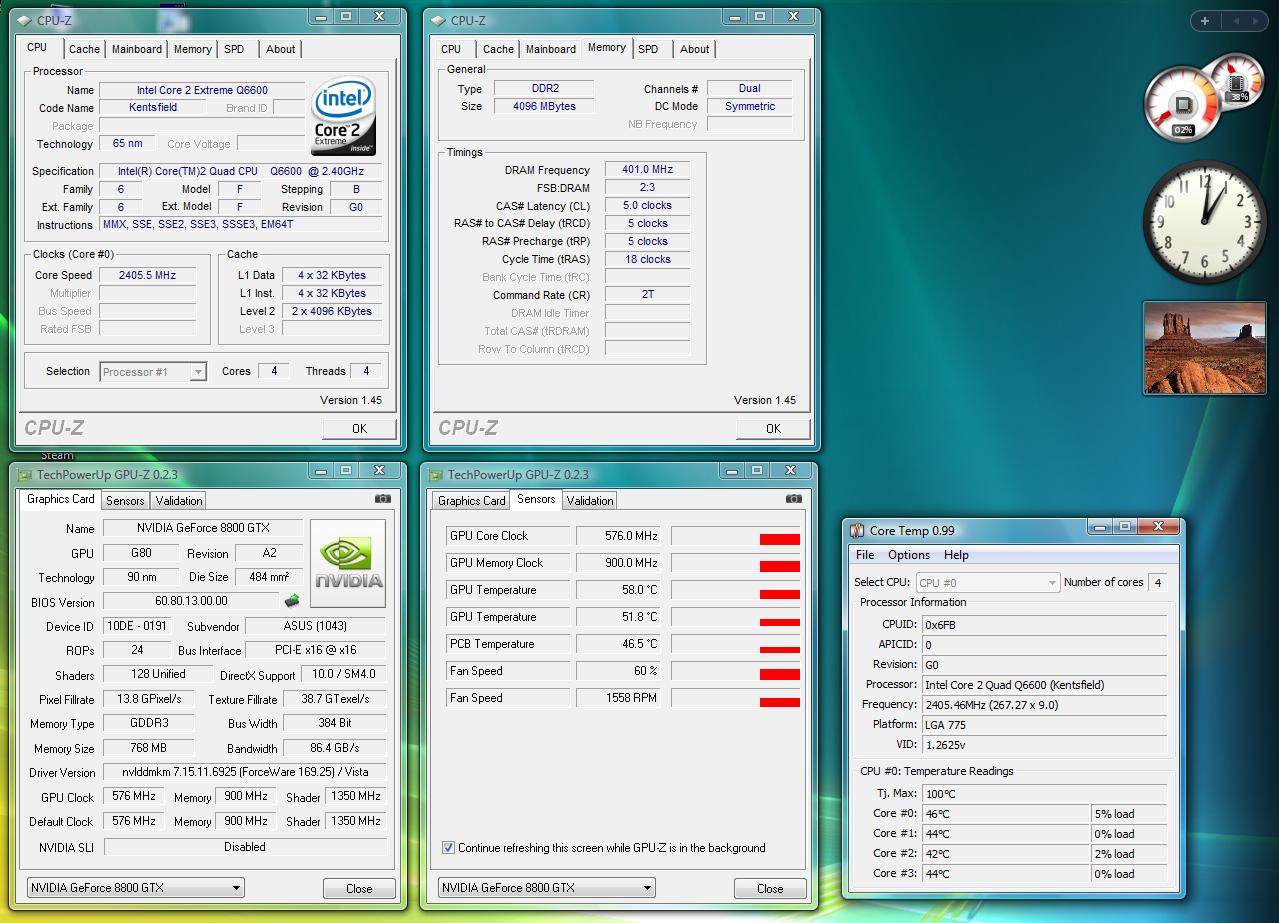
Task: Click the Level 2 cache 2 x 4096 KBytes field
Action: click(331, 311)
